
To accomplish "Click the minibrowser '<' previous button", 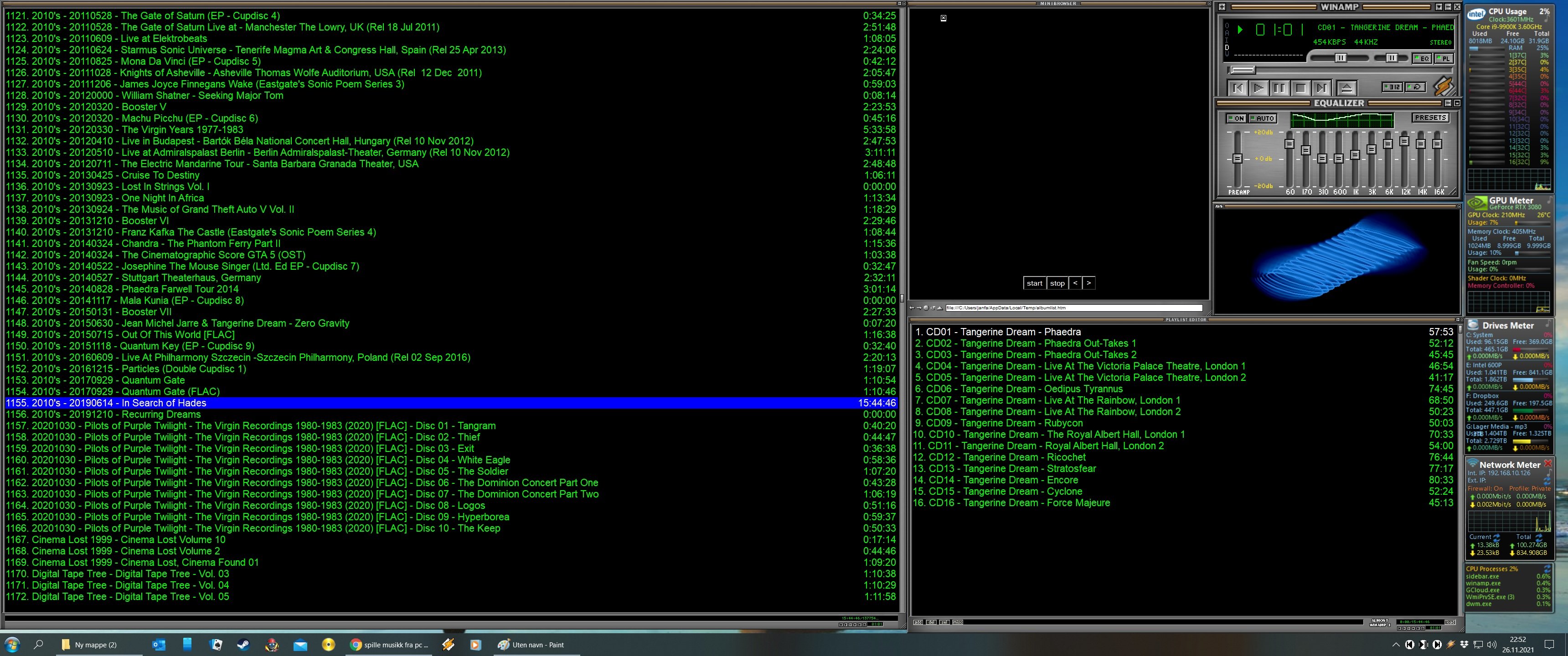I will tap(1075, 283).
